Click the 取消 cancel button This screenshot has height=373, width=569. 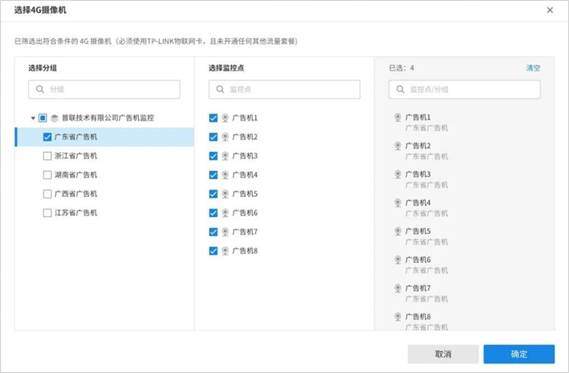click(x=443, y=354)
